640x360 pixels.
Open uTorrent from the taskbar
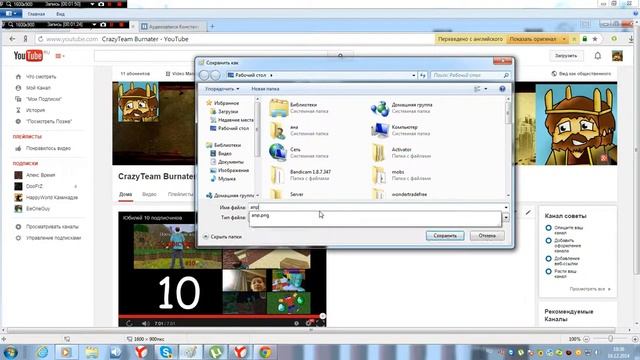(x=215, y=352)
